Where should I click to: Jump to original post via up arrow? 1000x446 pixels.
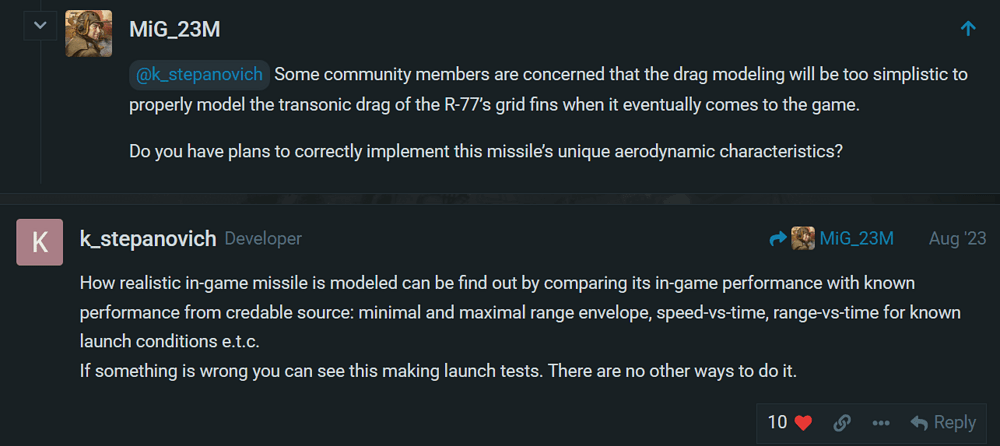tap(968, 28)
